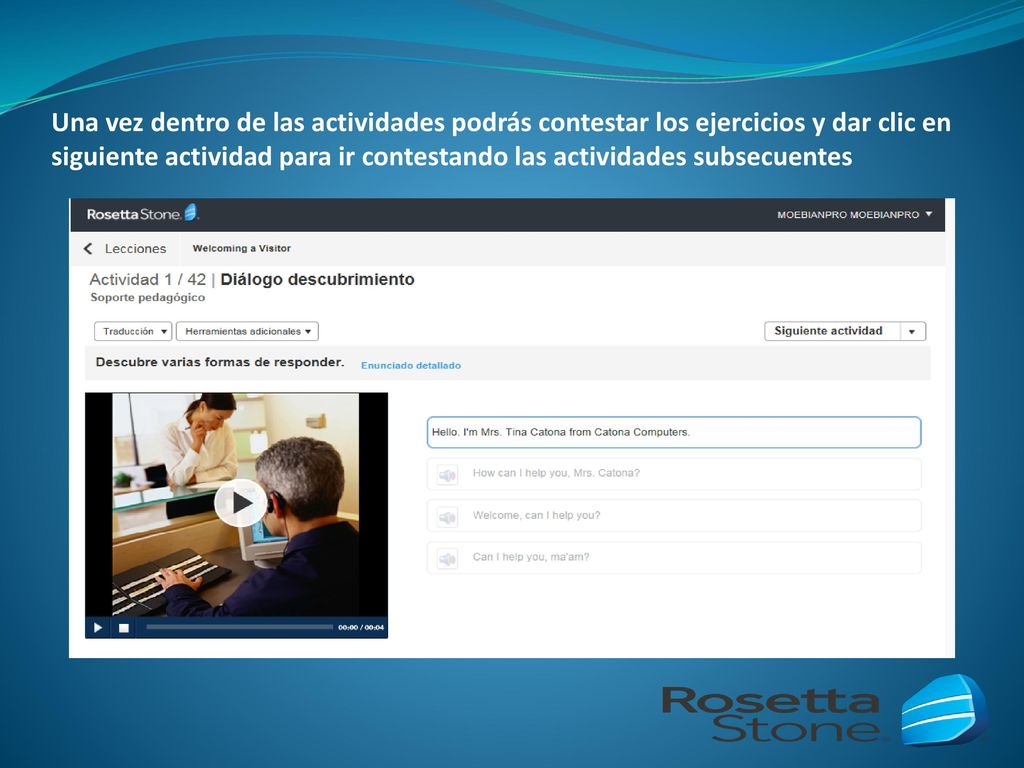Select the Welcoming a Visitor breadcrumb

pyautogui.click(x=242, y=248)
